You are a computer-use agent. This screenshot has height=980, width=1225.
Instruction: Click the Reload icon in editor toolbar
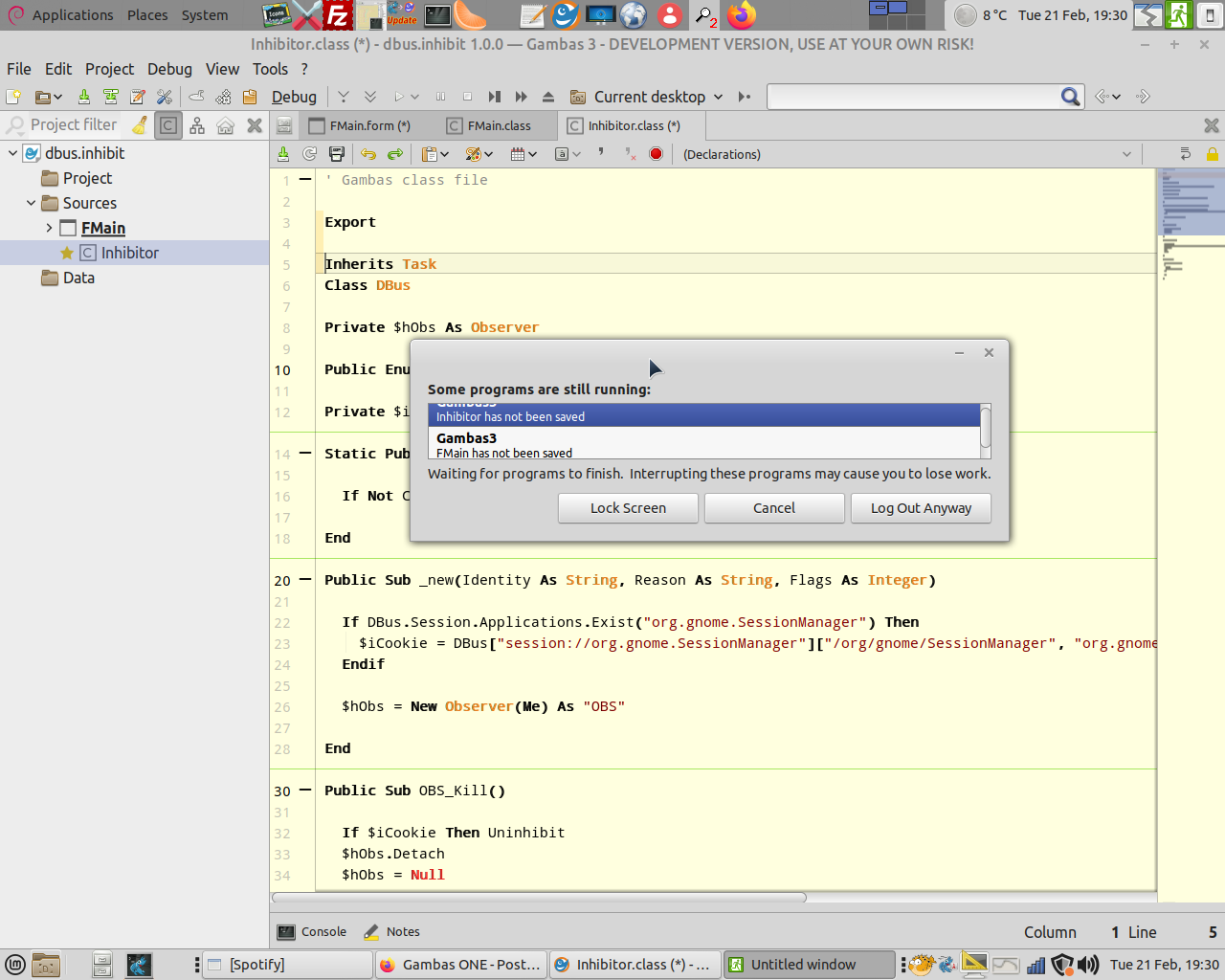click(310, 154)
